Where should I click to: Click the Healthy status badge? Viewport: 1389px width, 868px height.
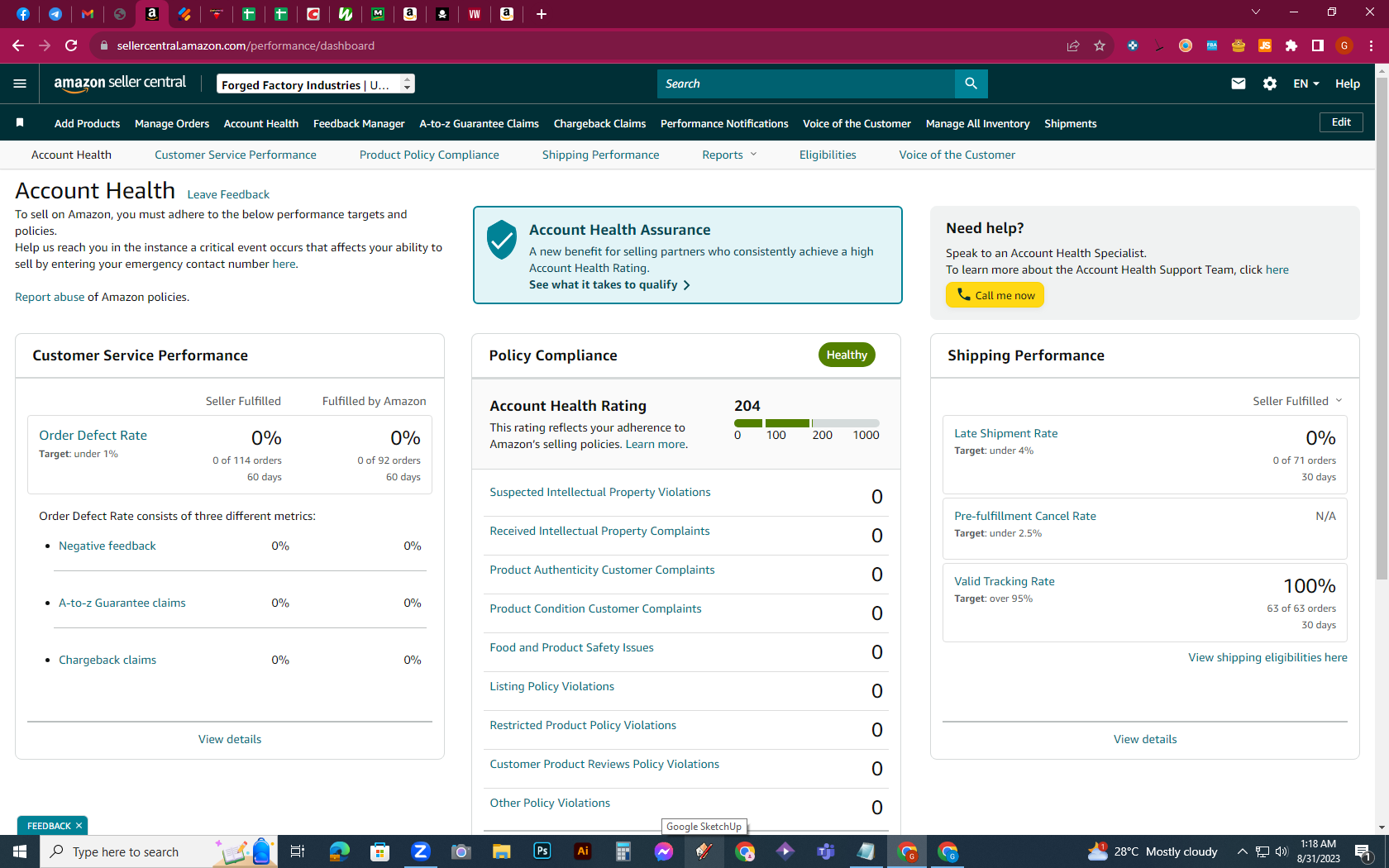(847, 355)
